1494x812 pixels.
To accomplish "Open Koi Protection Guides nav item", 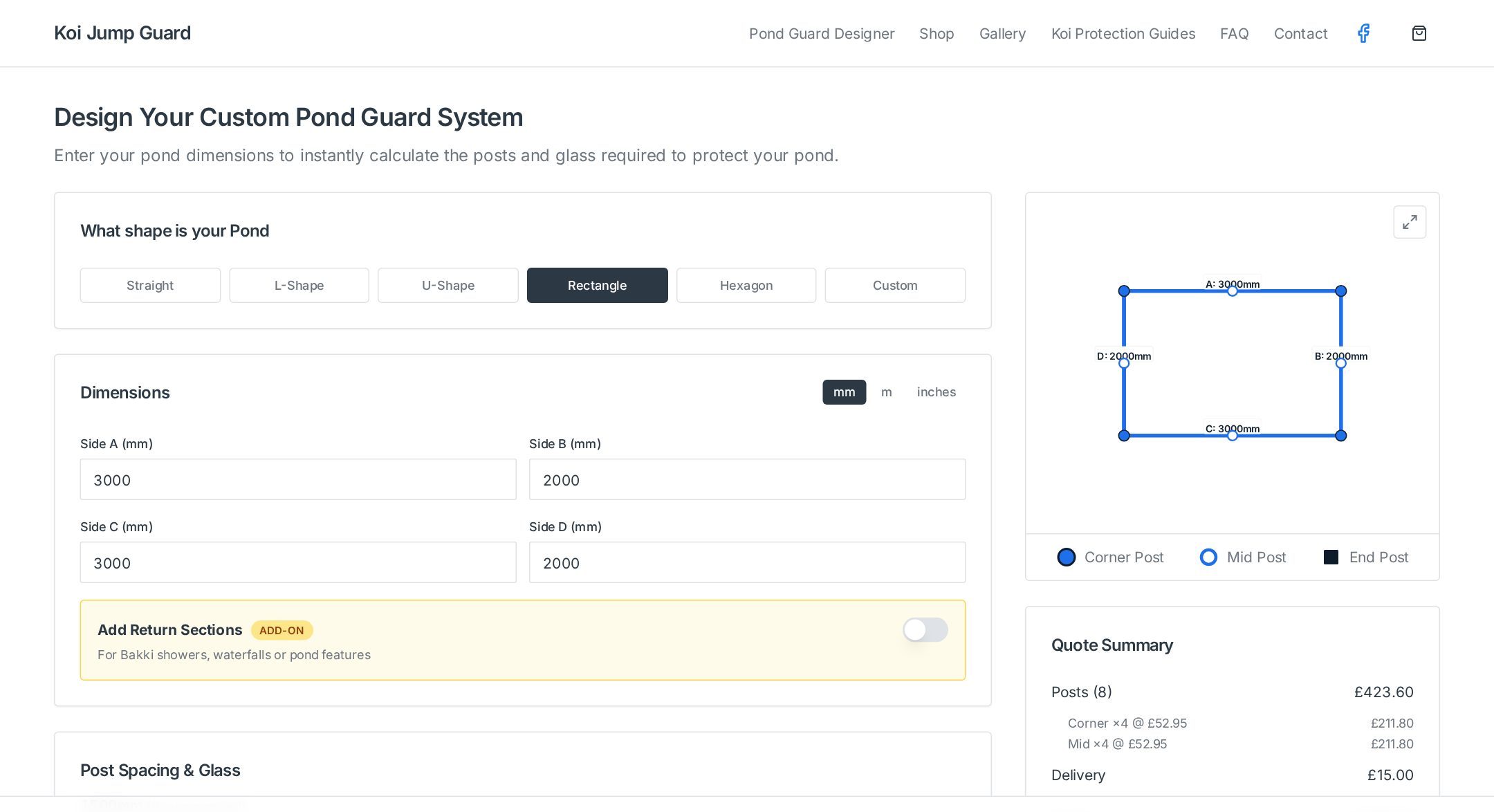I will click(1123, 33).
